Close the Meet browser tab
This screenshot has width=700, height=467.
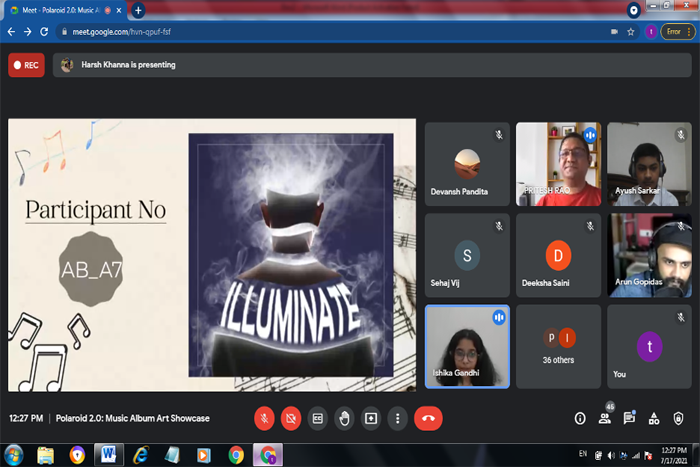coord(119,10)
